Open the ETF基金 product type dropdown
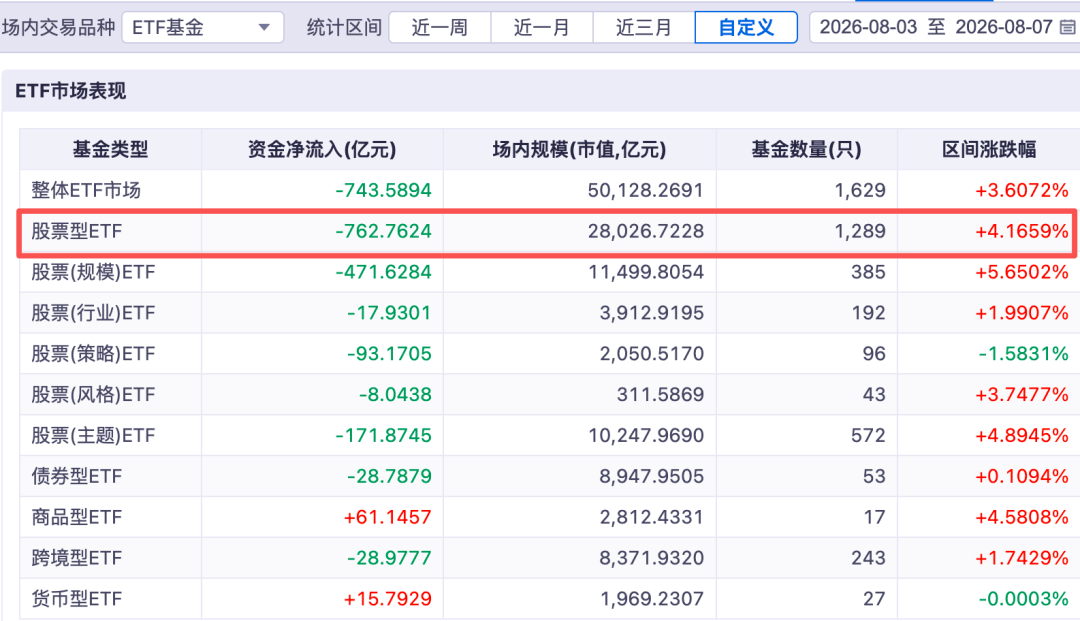Viewport: 1080px width, 621px height. [202, 28]
